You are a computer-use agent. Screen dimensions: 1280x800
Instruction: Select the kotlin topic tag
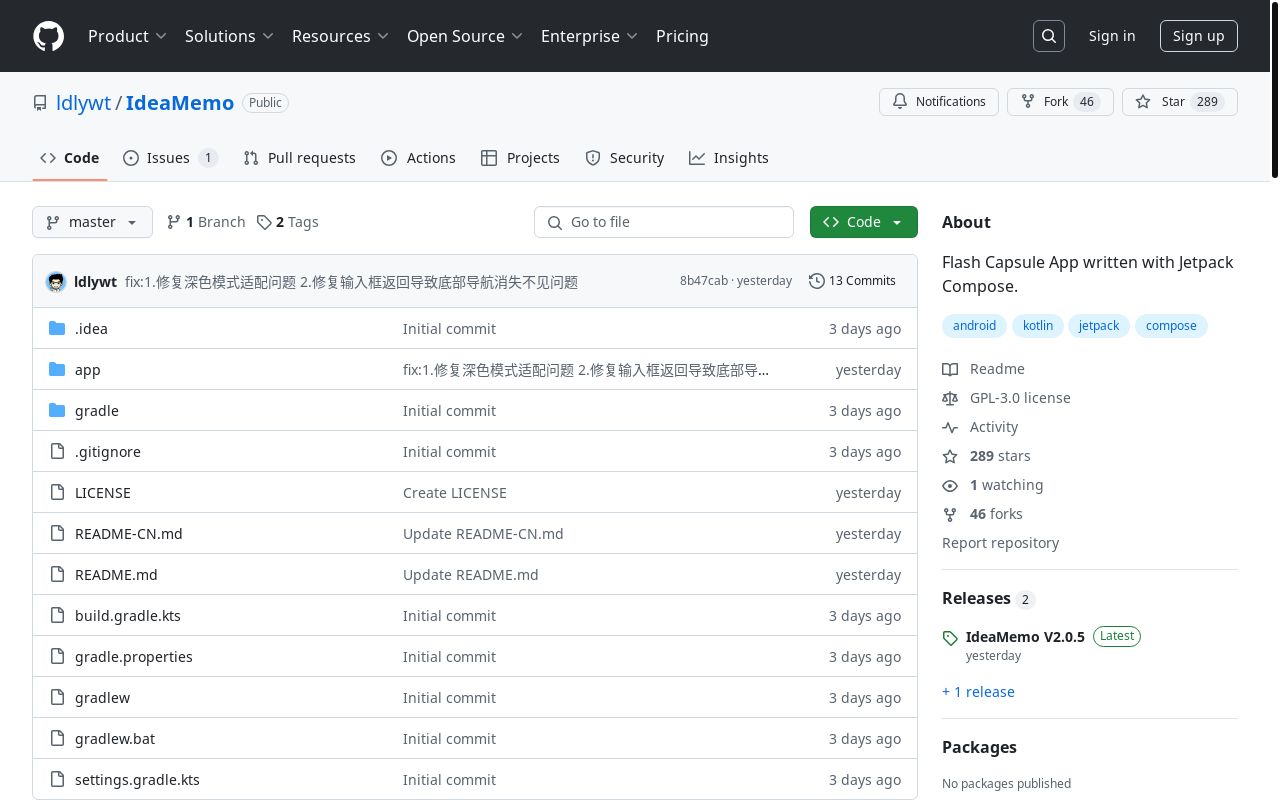coord(1038,326)
